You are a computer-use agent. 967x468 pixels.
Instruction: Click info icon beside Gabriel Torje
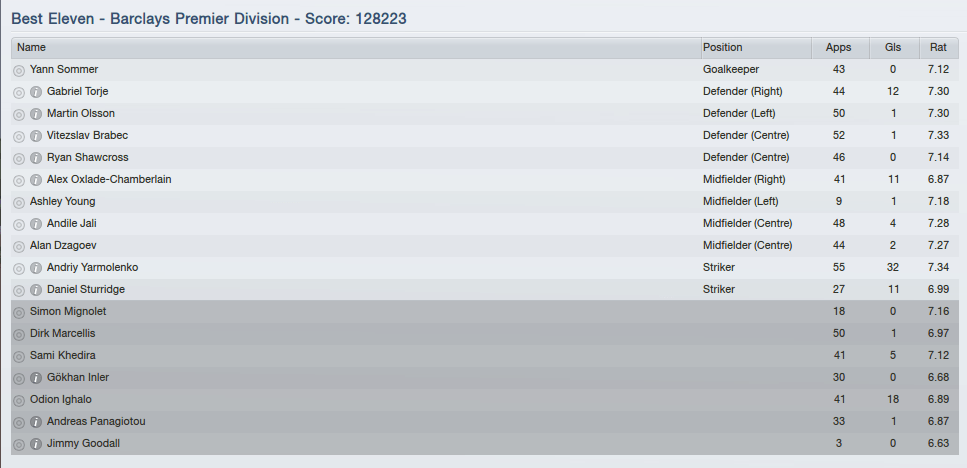(x=36, y=92)
